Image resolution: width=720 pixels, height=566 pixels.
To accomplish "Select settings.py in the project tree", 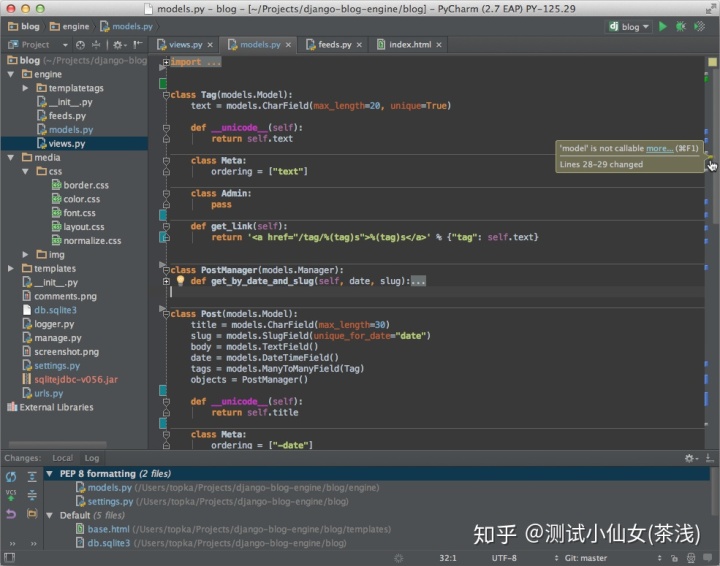I will 51,365.
